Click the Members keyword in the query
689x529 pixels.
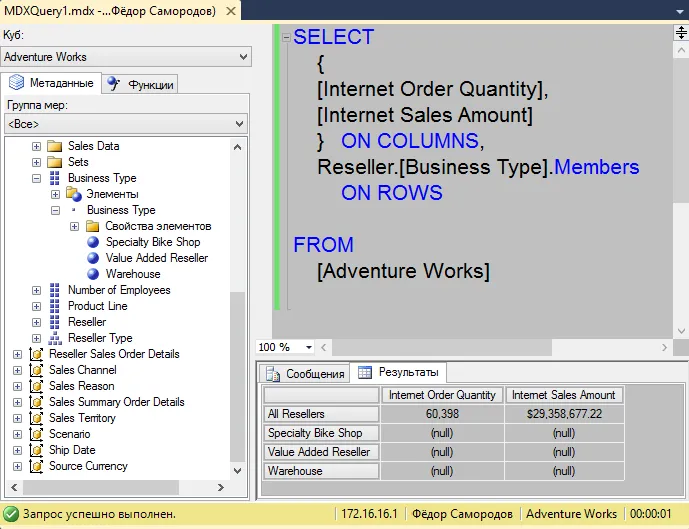point(596,167)
